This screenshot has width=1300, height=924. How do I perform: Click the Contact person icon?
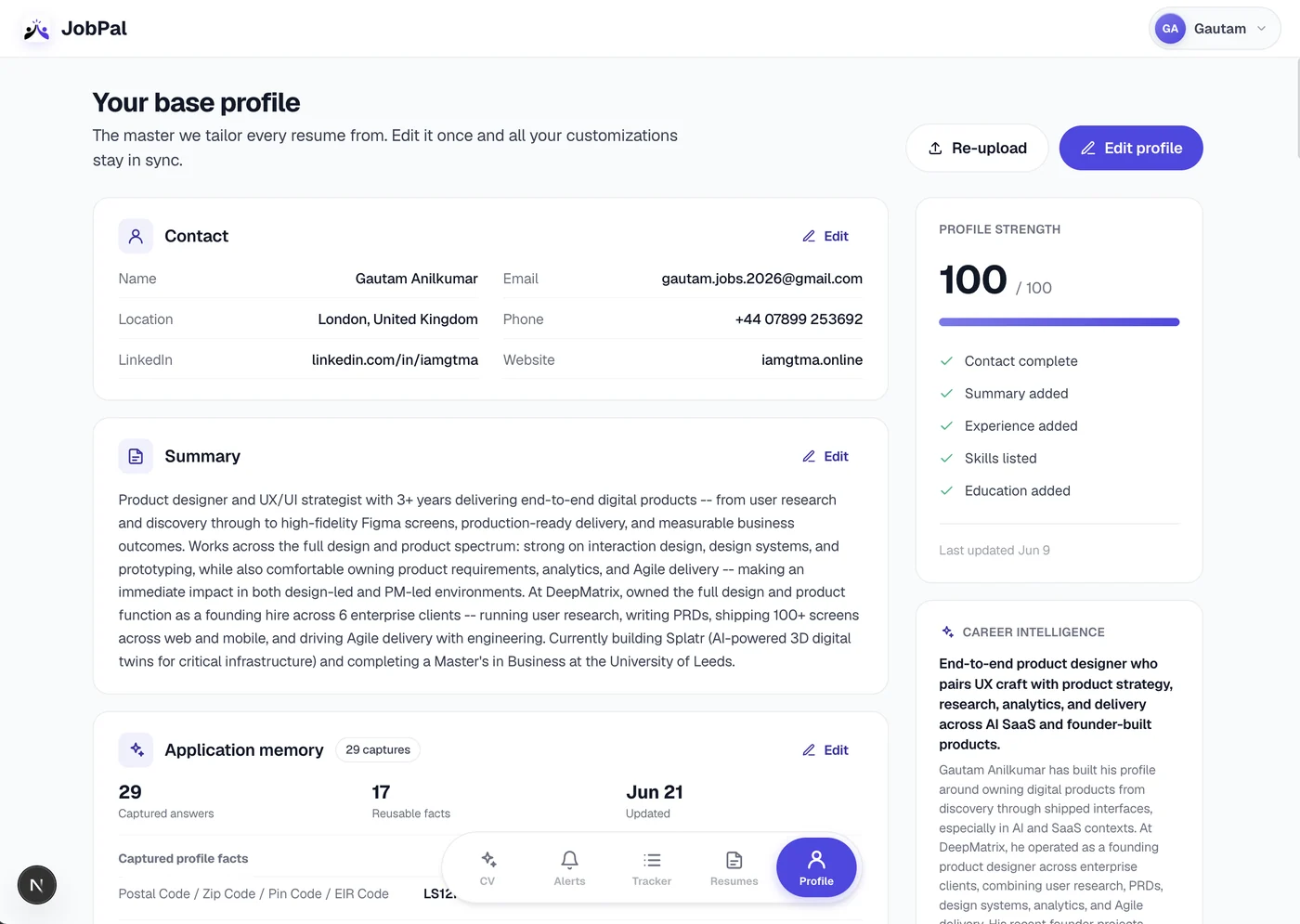click(136, 236)
